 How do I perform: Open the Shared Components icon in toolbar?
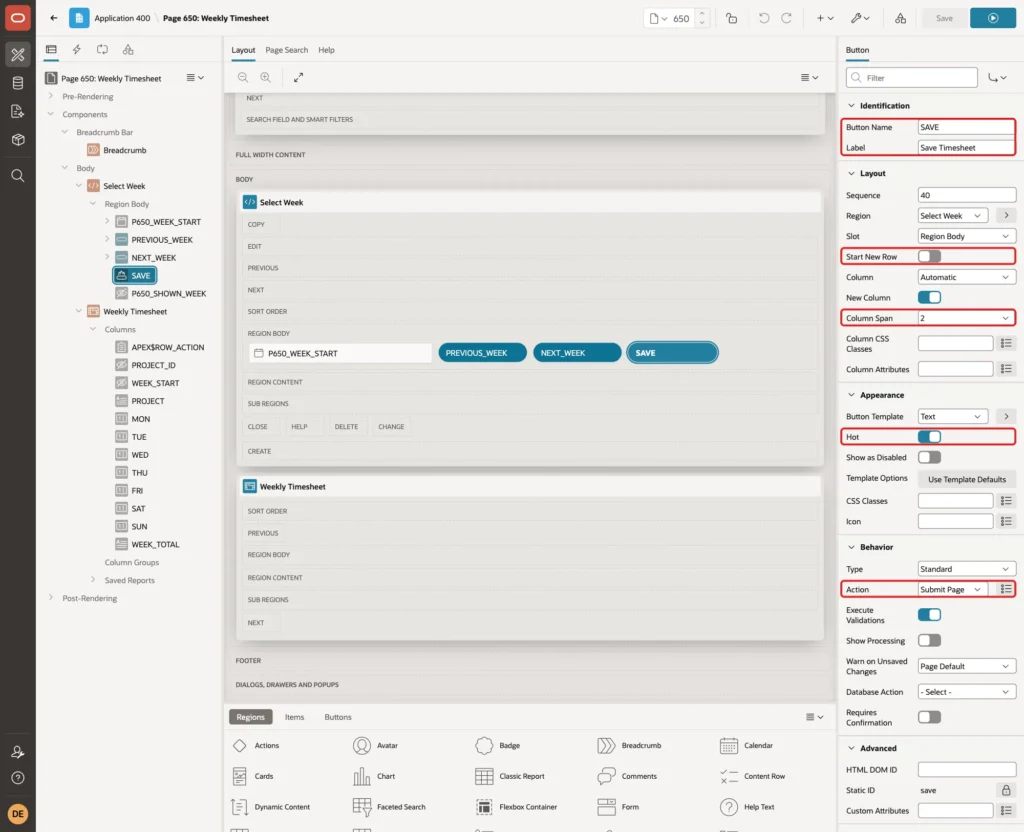point(901,18)
